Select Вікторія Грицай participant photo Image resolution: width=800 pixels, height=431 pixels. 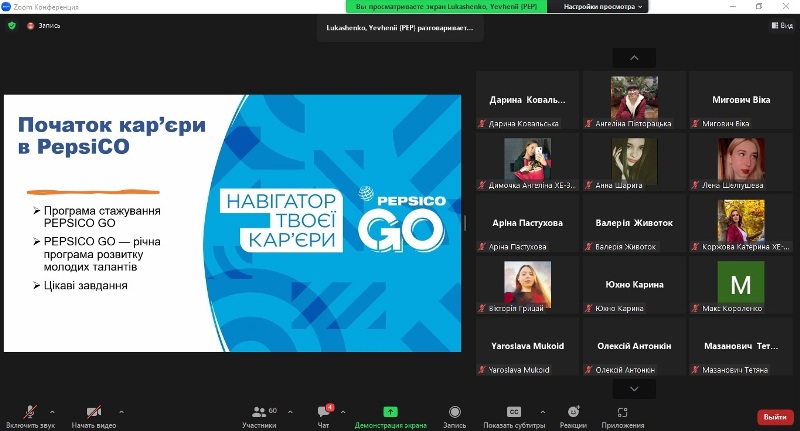point(528,284)
